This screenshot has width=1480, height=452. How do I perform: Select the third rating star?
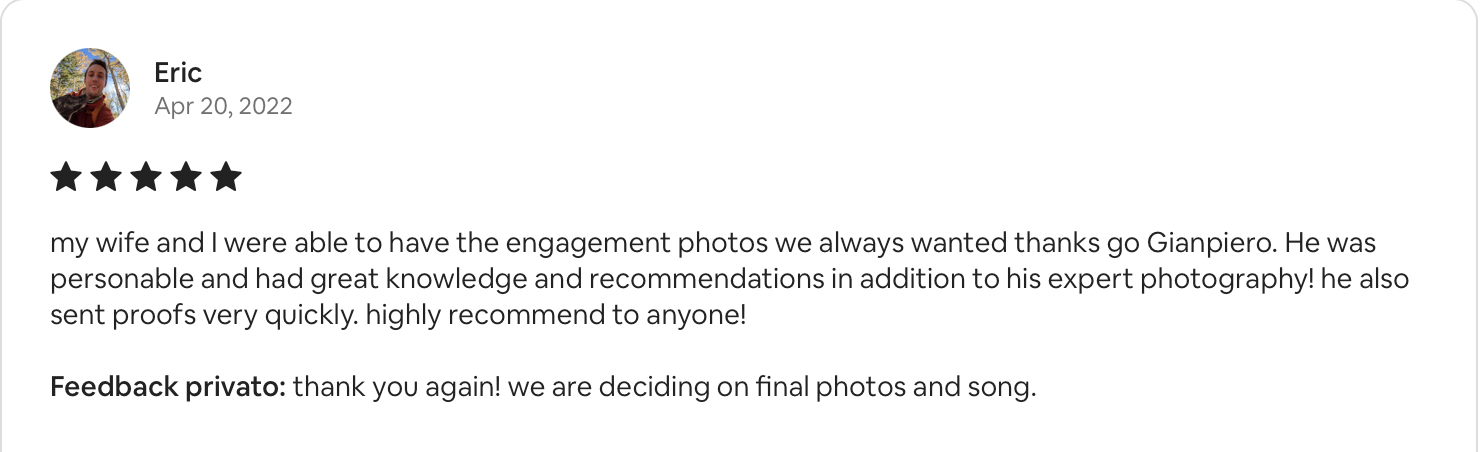pos(146,177)
